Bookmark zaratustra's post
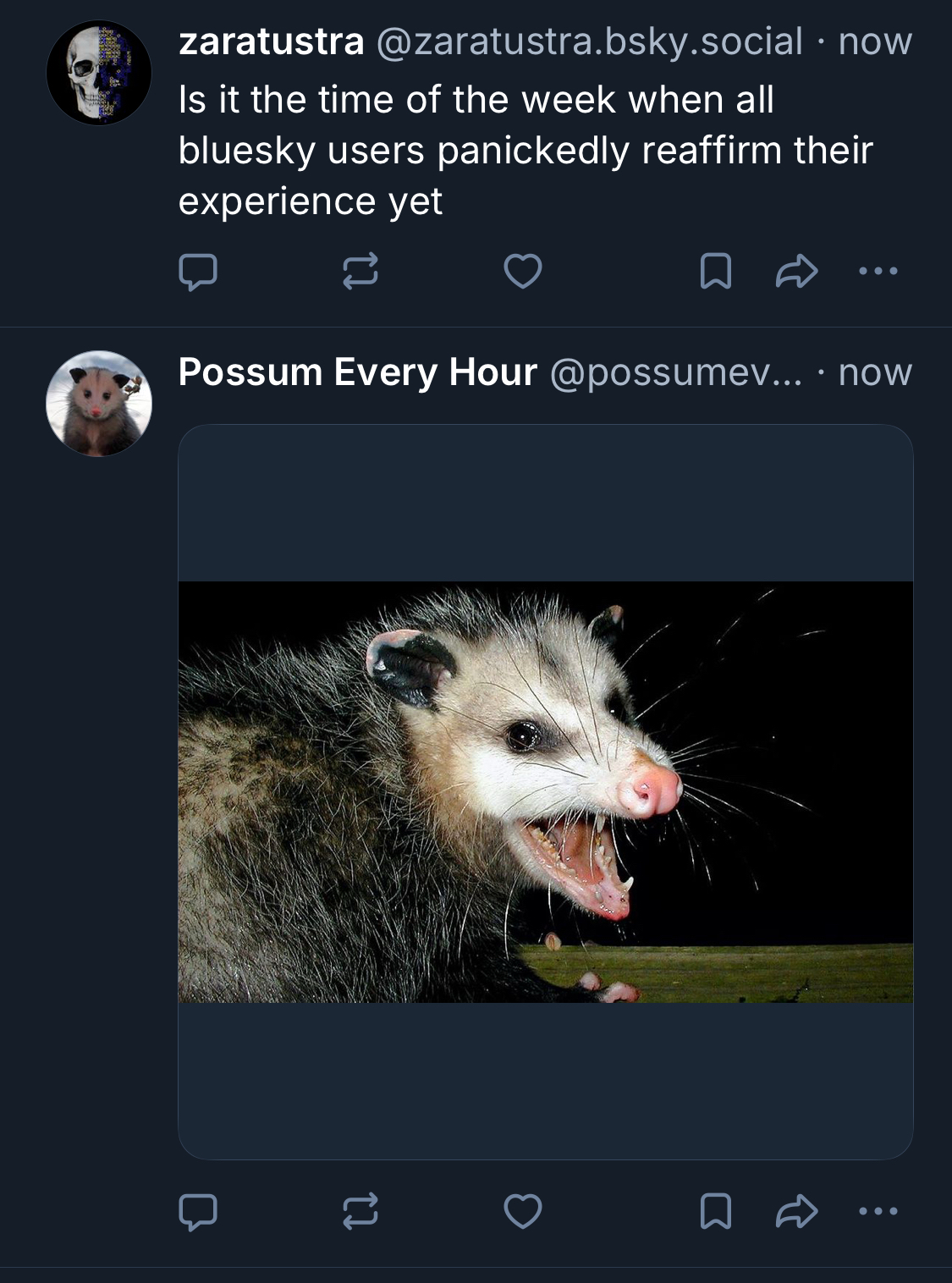 pos(716,272)
